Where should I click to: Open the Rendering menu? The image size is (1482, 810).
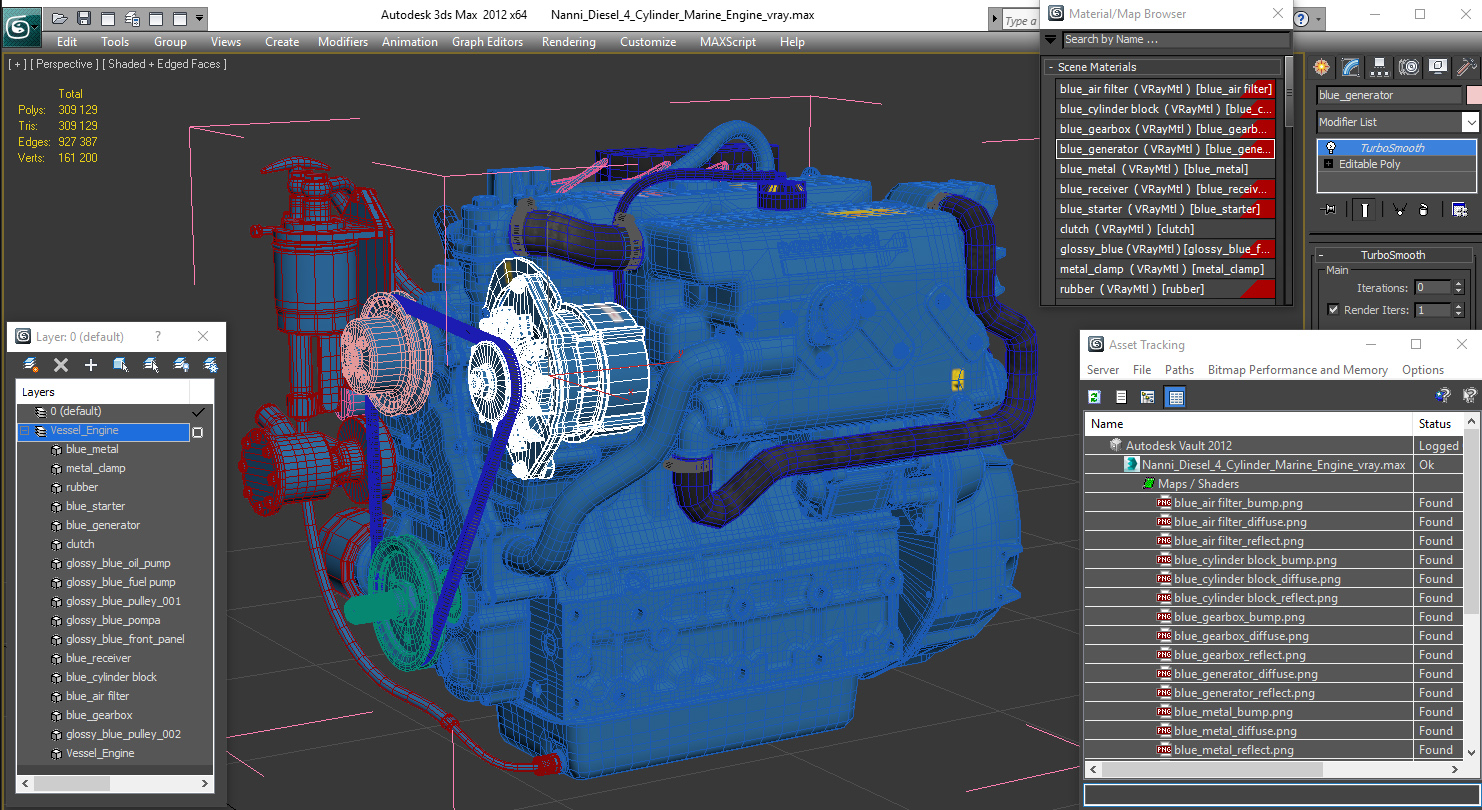click(568, 42)
